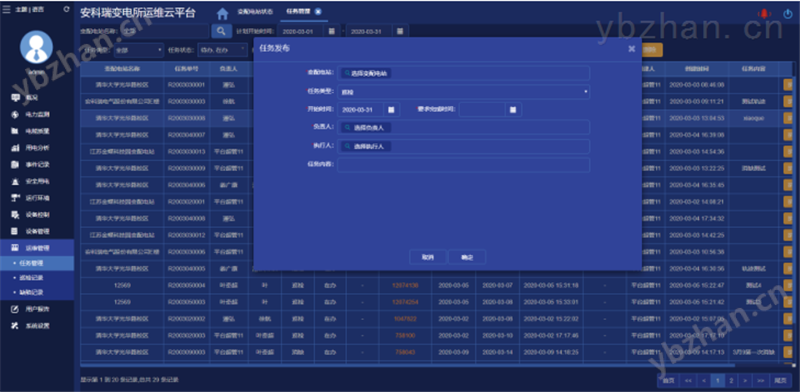Click the red alarm bell icon
This screenshot has height=392, width=800.
point(764,14)
